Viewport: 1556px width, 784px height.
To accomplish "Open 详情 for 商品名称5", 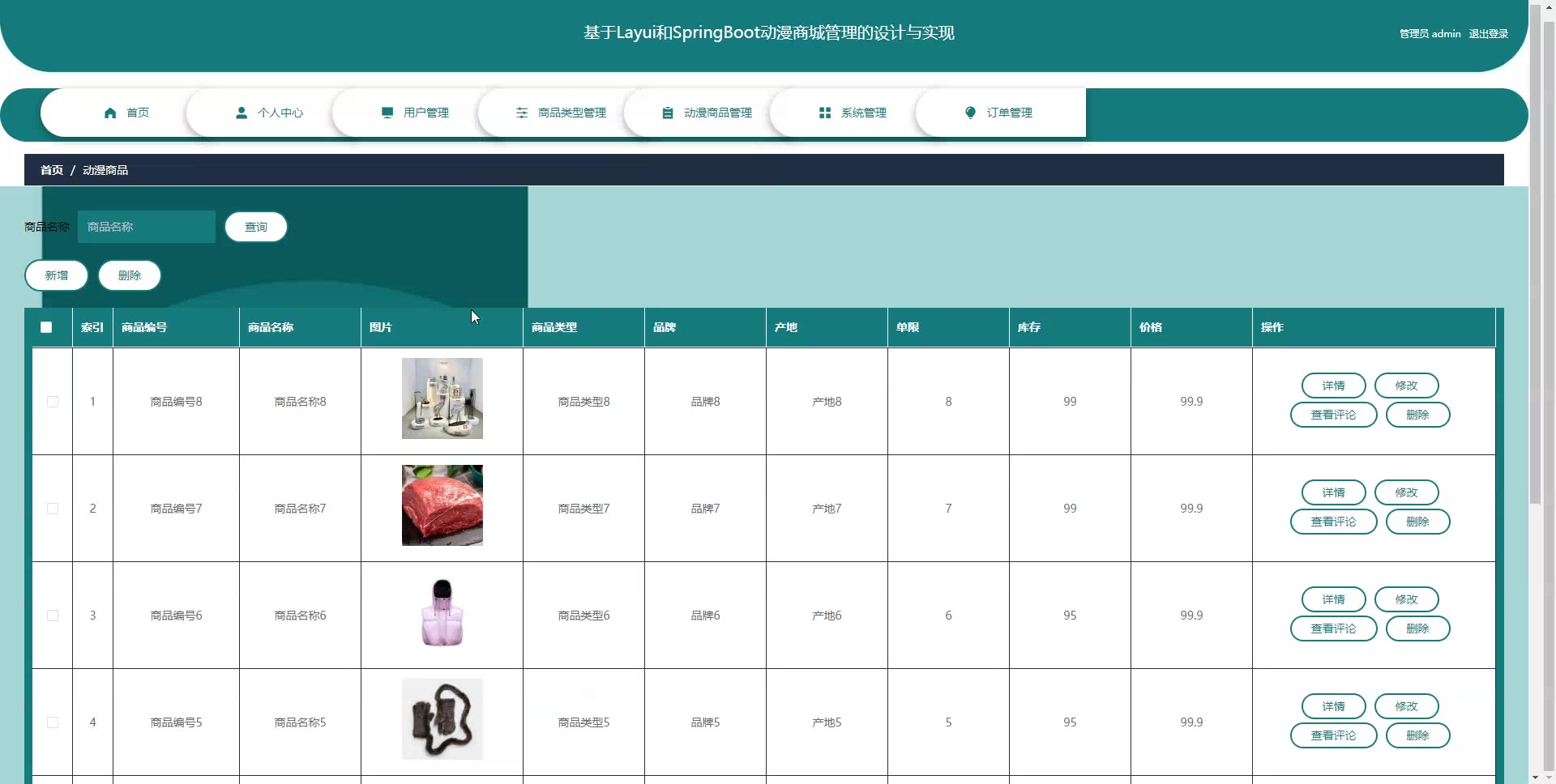I will [1334, 706].
